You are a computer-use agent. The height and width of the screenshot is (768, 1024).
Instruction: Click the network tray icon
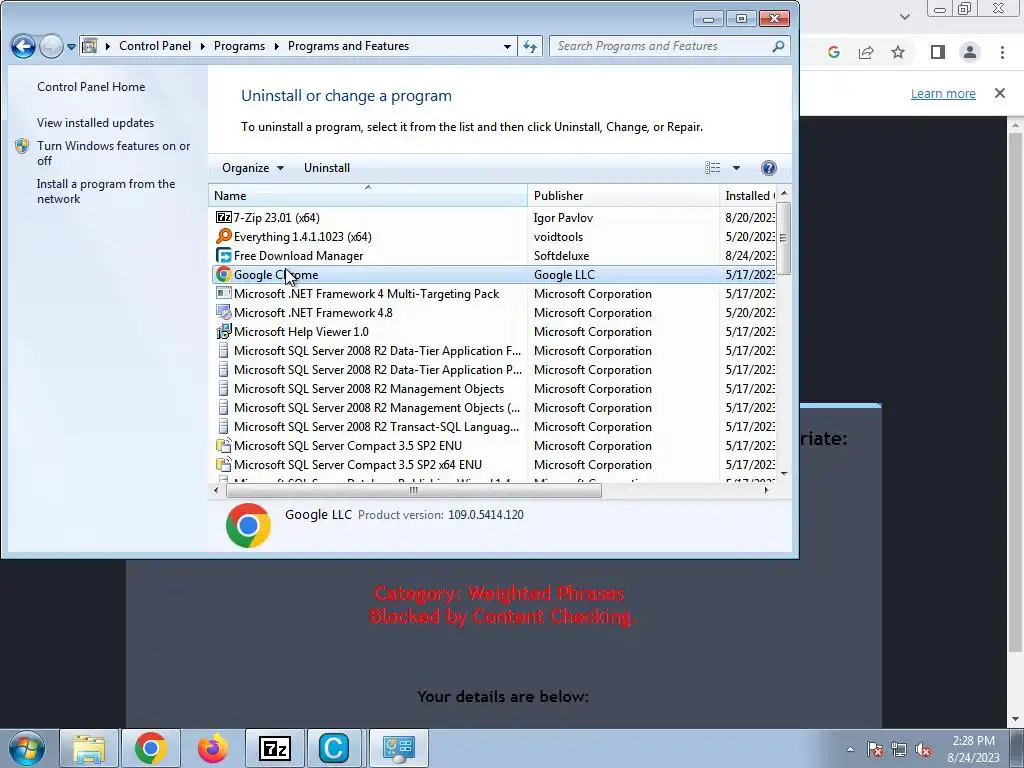pos(899,750)
